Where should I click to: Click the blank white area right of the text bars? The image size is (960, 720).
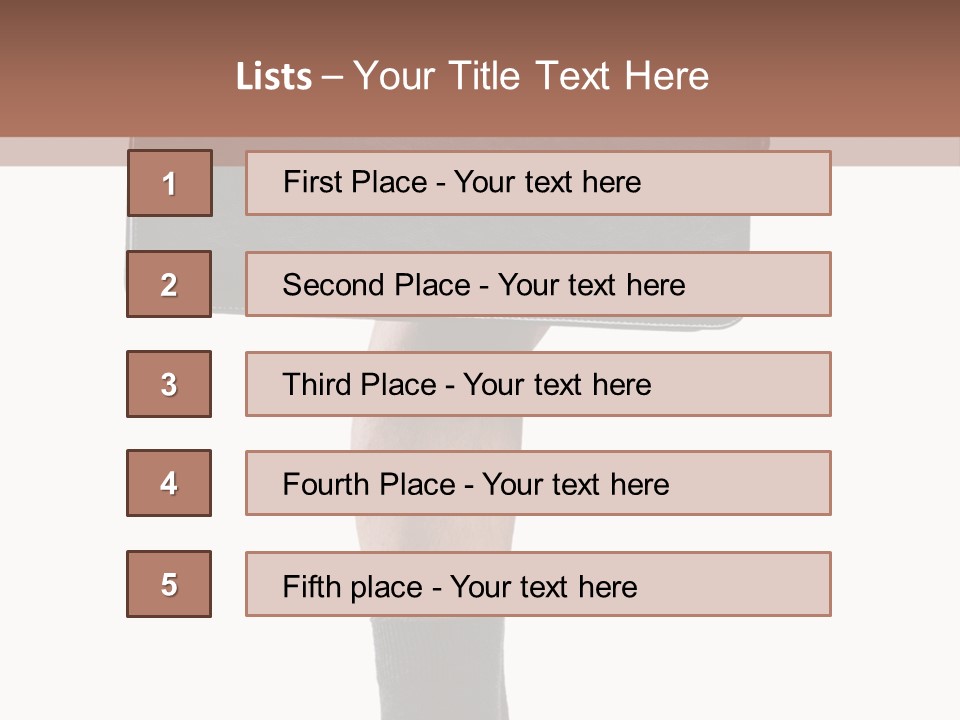coord(895,400)
